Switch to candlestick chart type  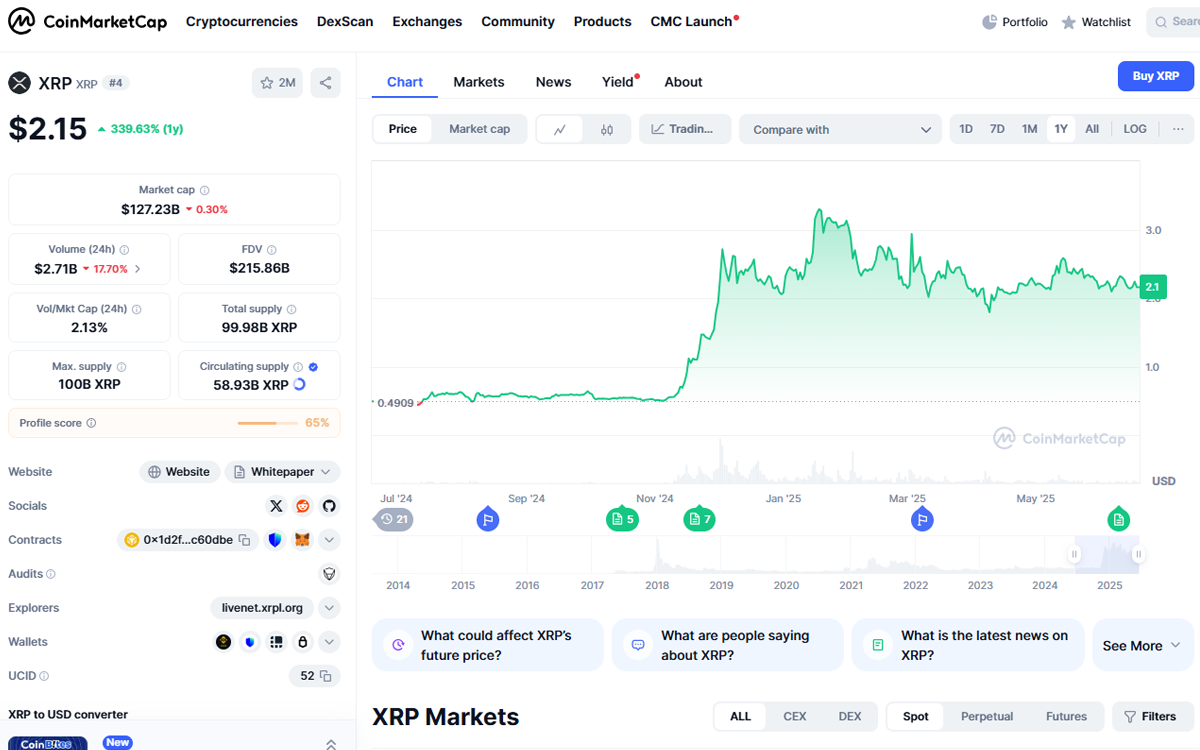pyautogui.click(x=607, y=129)
